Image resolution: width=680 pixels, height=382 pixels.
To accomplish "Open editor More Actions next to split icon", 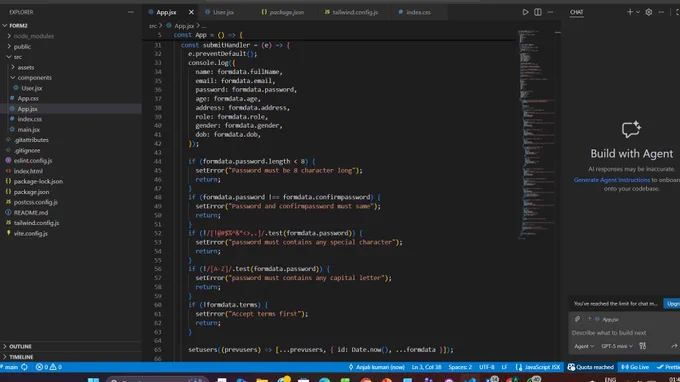I will click(550, 12).
